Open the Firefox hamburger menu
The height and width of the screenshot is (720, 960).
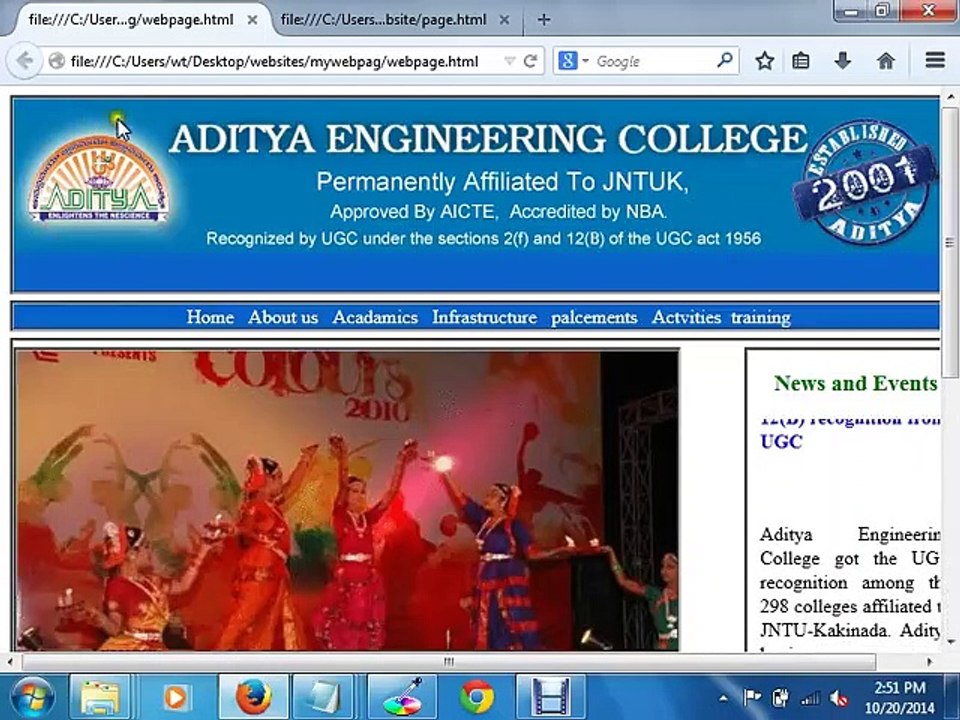pyautogui.click(x=935, y=60)
